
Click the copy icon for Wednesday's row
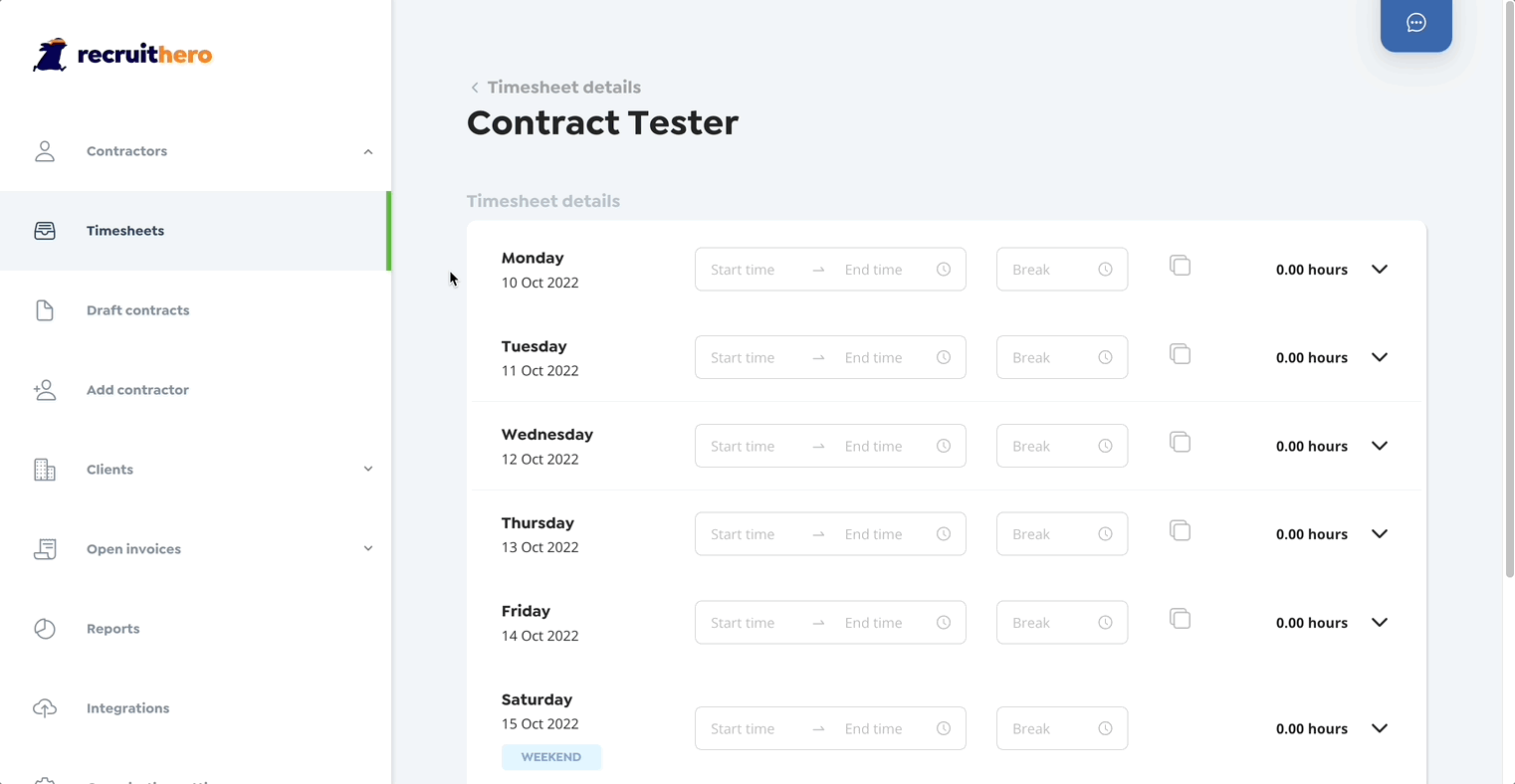(1180, 442)
